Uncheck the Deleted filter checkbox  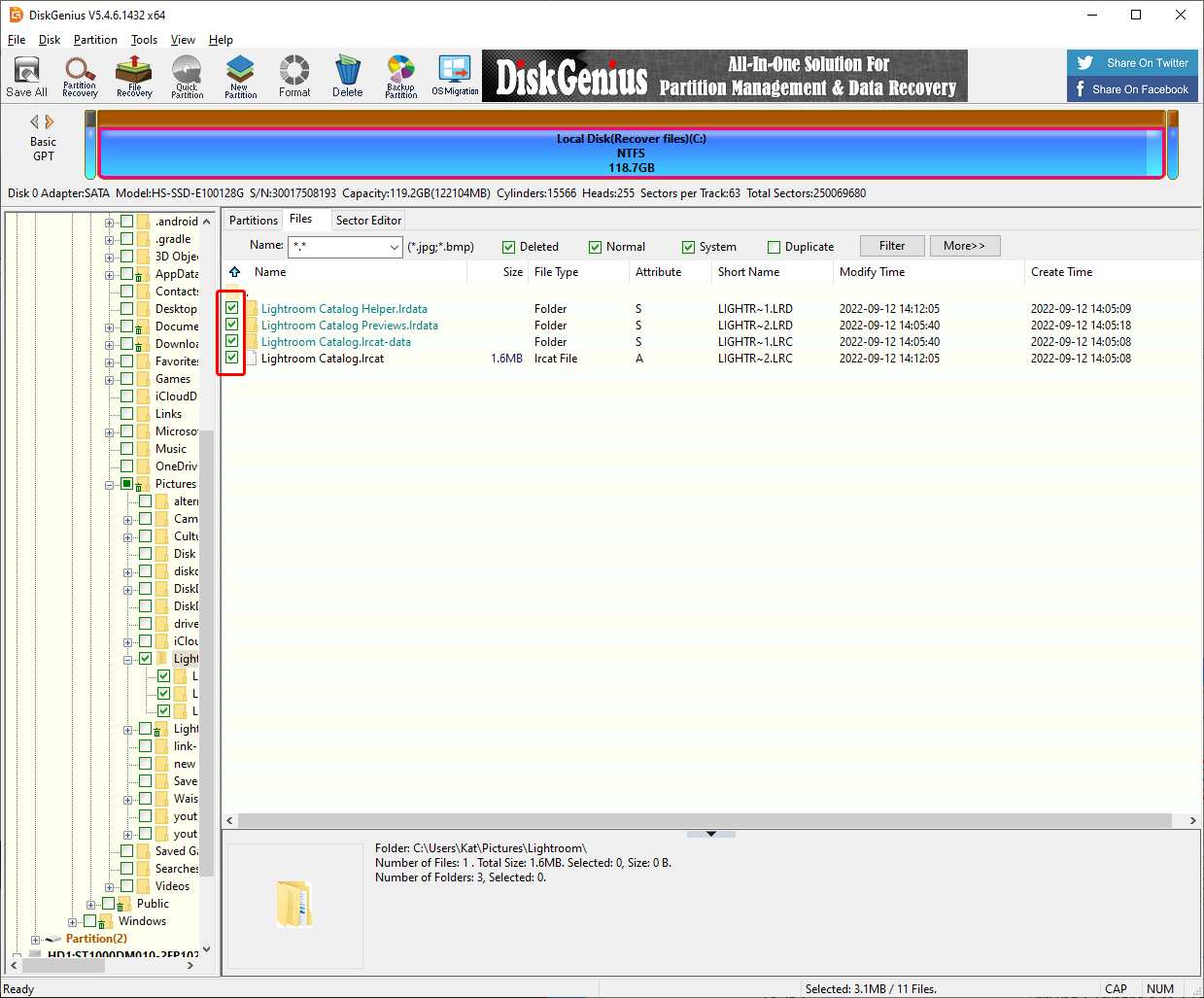coord(508,247)
